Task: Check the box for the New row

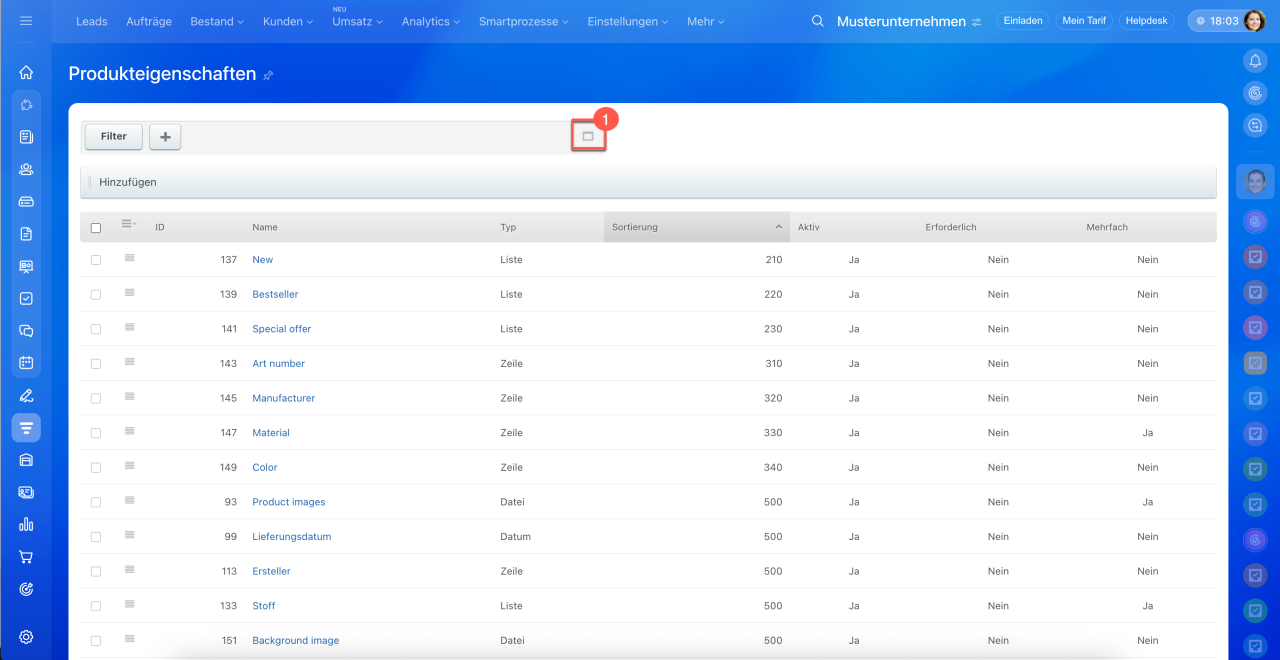Action: 96,260
